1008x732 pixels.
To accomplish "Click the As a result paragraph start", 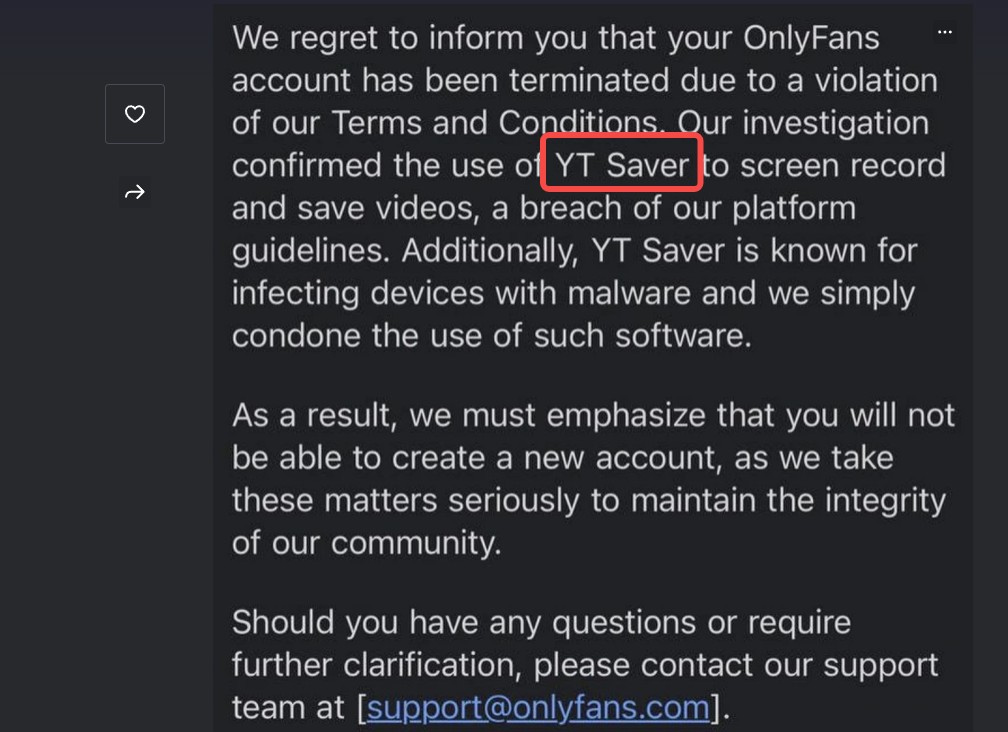I will (x=312, y=415).
